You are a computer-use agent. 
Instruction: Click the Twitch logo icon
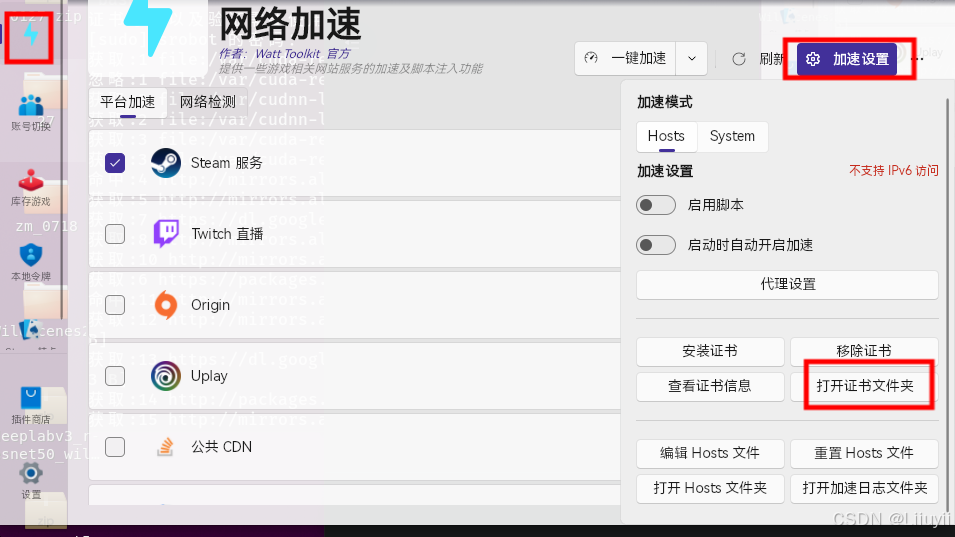[x=166, y=234]
